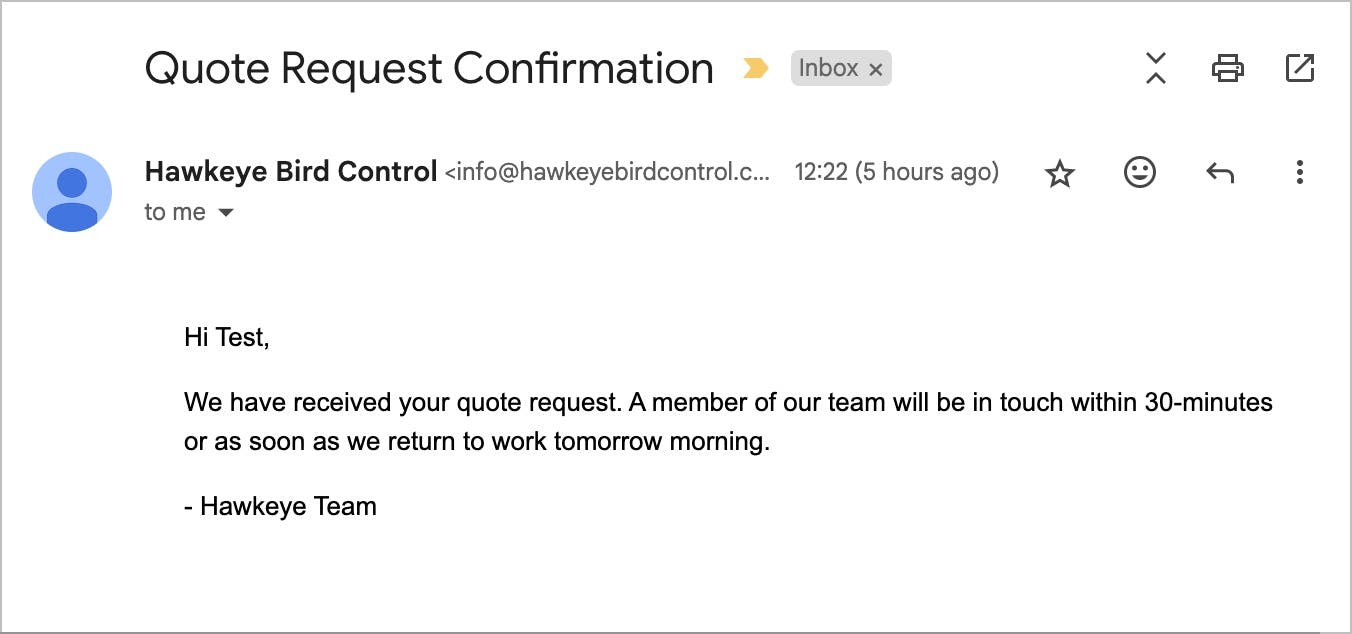Add an emoji reaction to the message
This screenshot has width=1352, height=634.
(x=1140, y=173)
